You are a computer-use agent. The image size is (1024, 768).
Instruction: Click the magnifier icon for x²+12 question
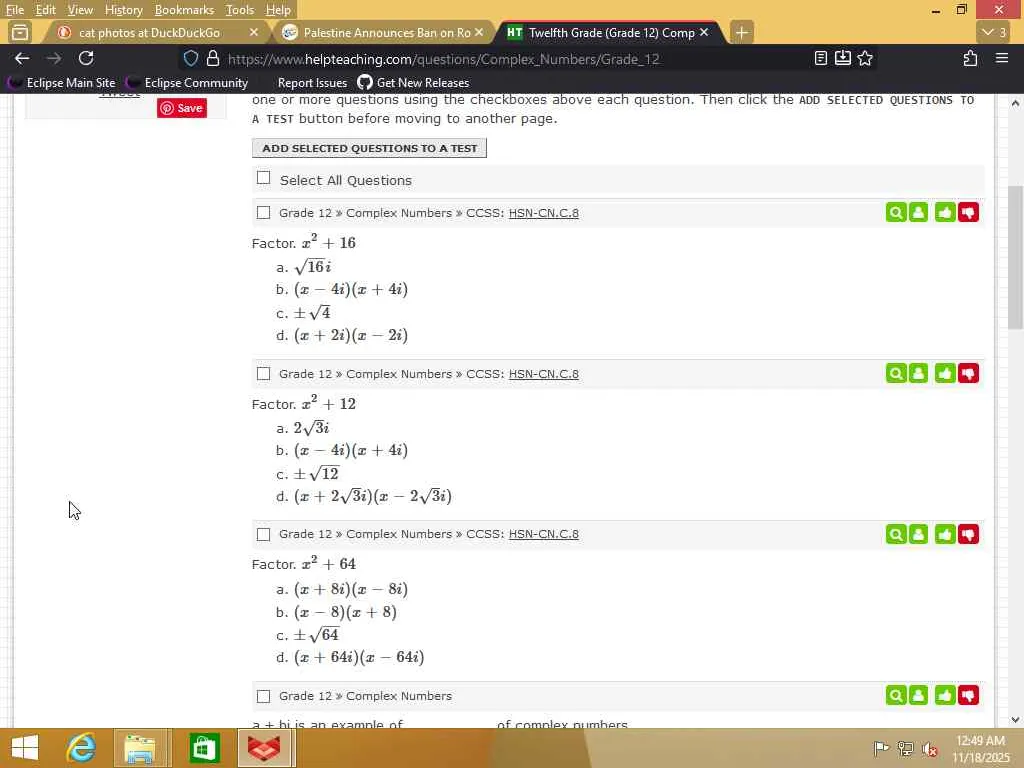(896, 374)
